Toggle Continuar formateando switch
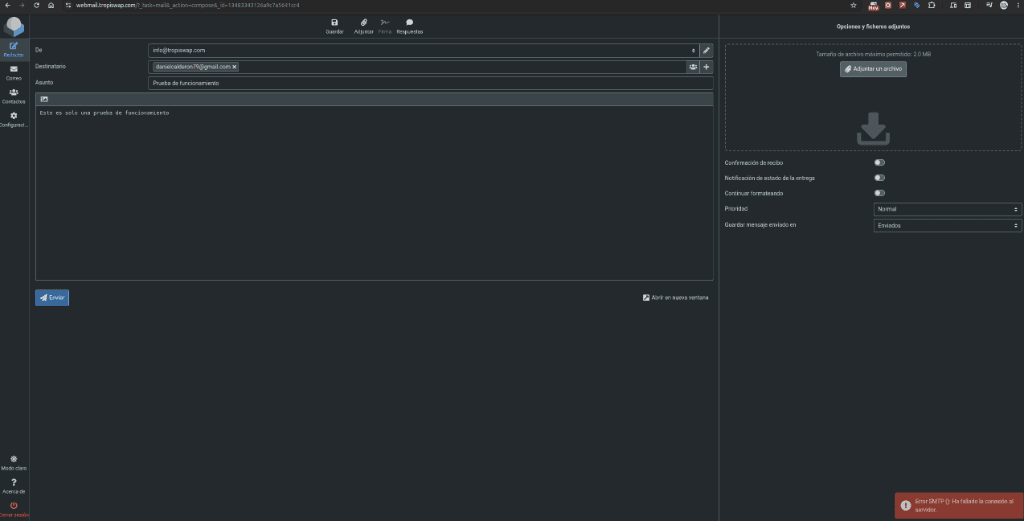The height and width of the screenshot is (521, 1024). point(880,193)
